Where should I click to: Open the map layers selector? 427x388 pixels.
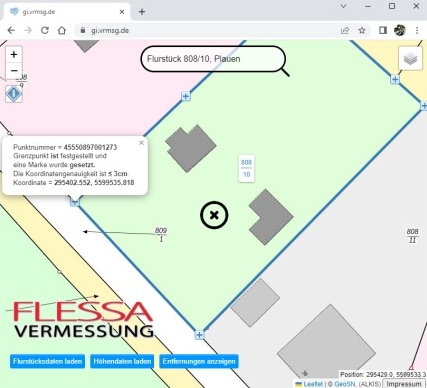(410, 58)
